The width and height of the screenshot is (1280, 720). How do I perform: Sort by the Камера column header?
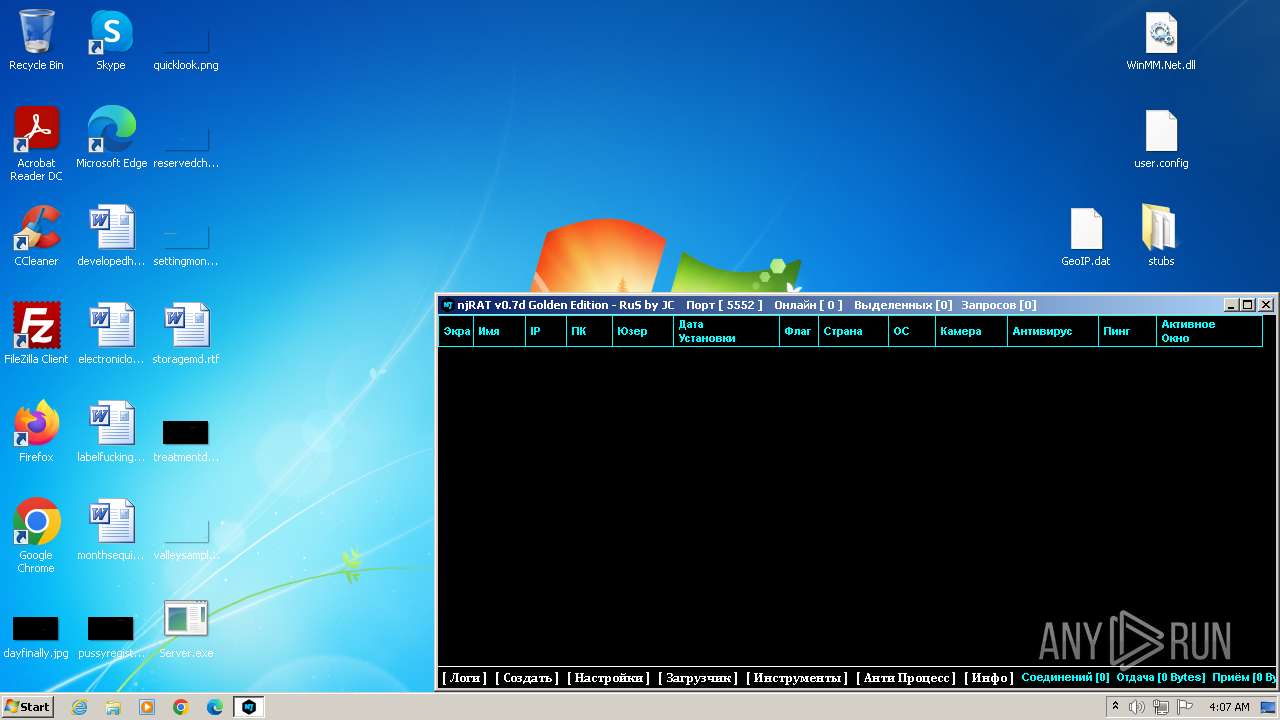tap(971, 331)
